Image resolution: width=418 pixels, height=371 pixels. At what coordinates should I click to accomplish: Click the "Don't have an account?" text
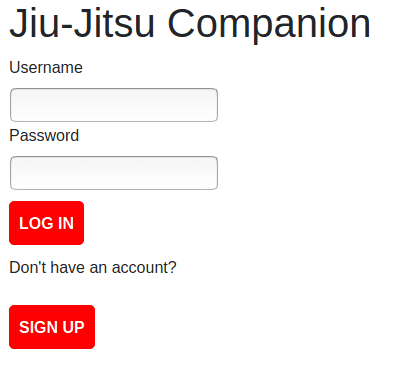(x=93, y=267)
